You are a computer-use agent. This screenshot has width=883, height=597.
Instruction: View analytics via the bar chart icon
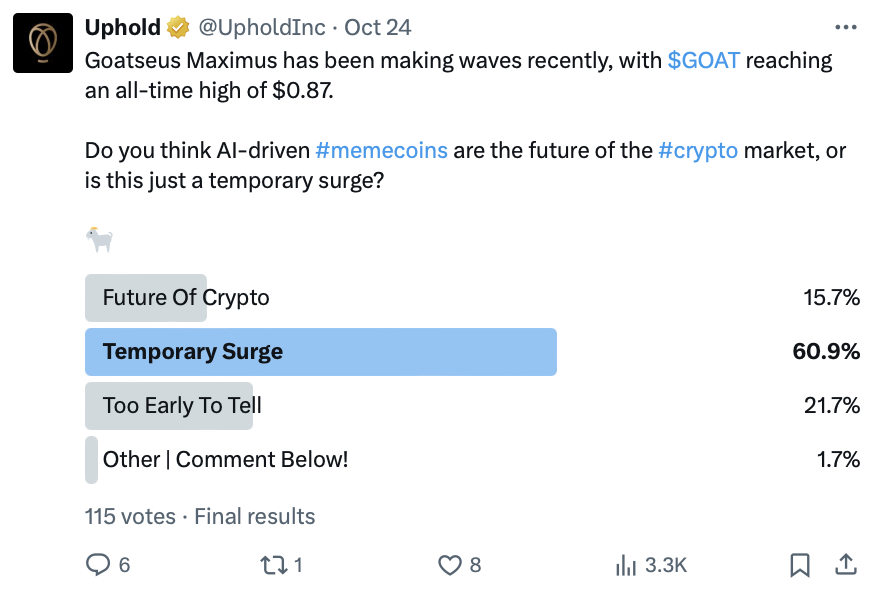626,565
